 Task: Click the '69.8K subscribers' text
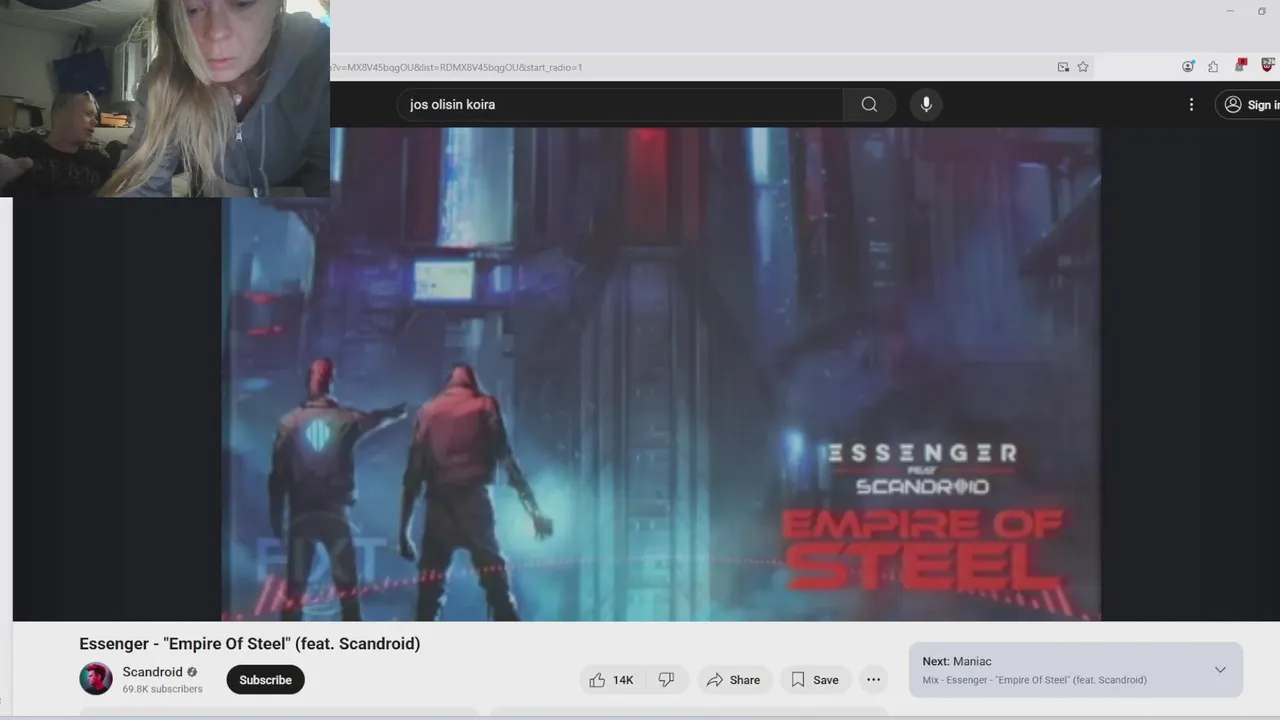tap(162, 689)
